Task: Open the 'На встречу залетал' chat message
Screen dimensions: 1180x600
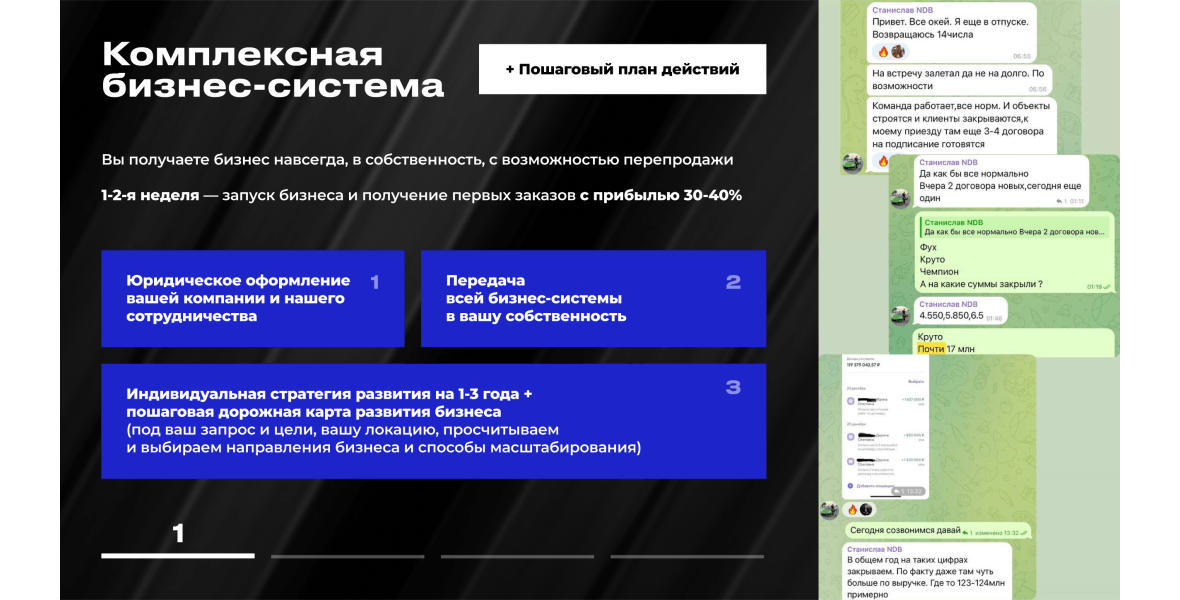Action: (959, 80)
